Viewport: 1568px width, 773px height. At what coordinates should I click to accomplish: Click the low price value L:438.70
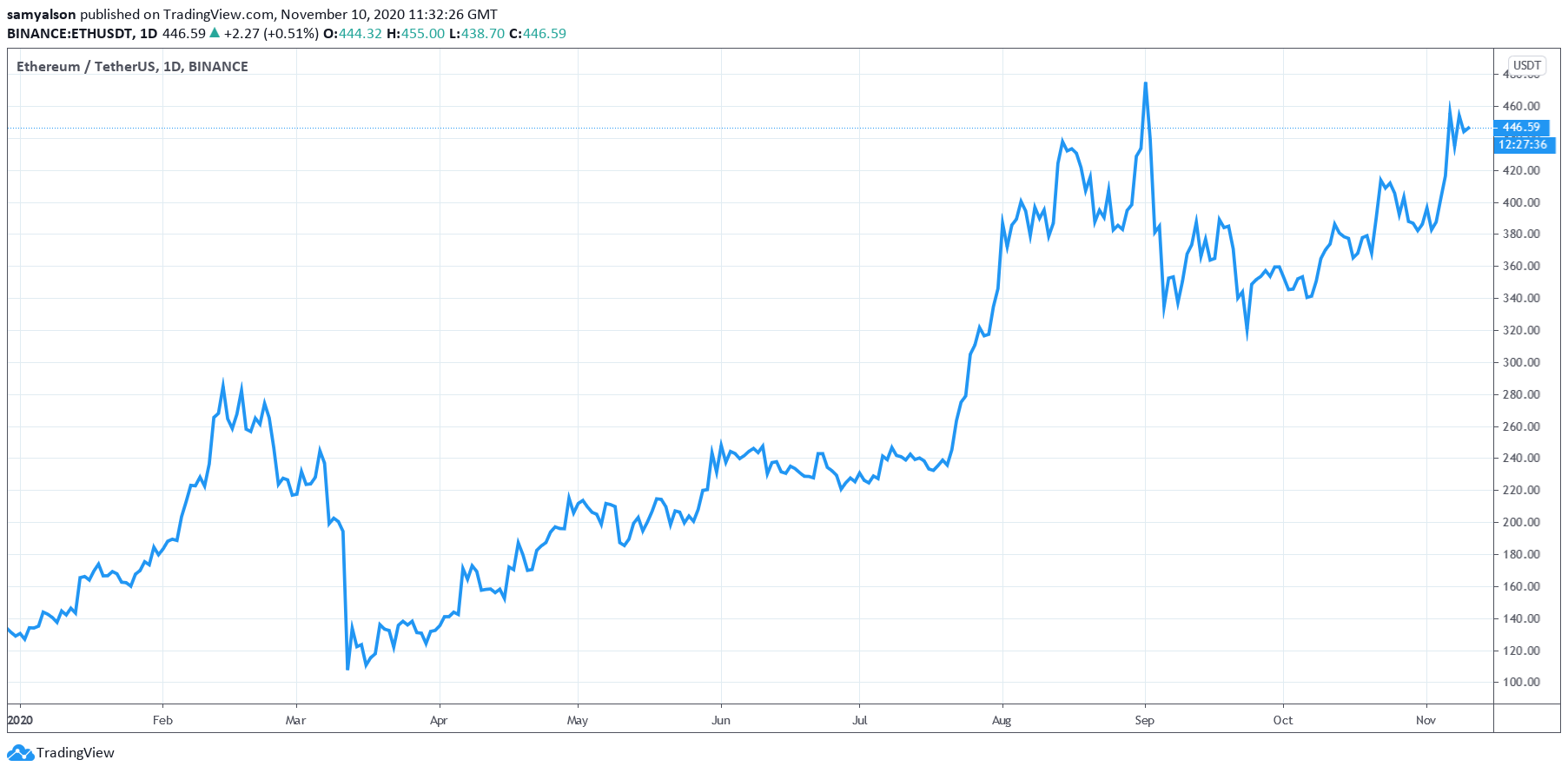click(x=477, y=33)
